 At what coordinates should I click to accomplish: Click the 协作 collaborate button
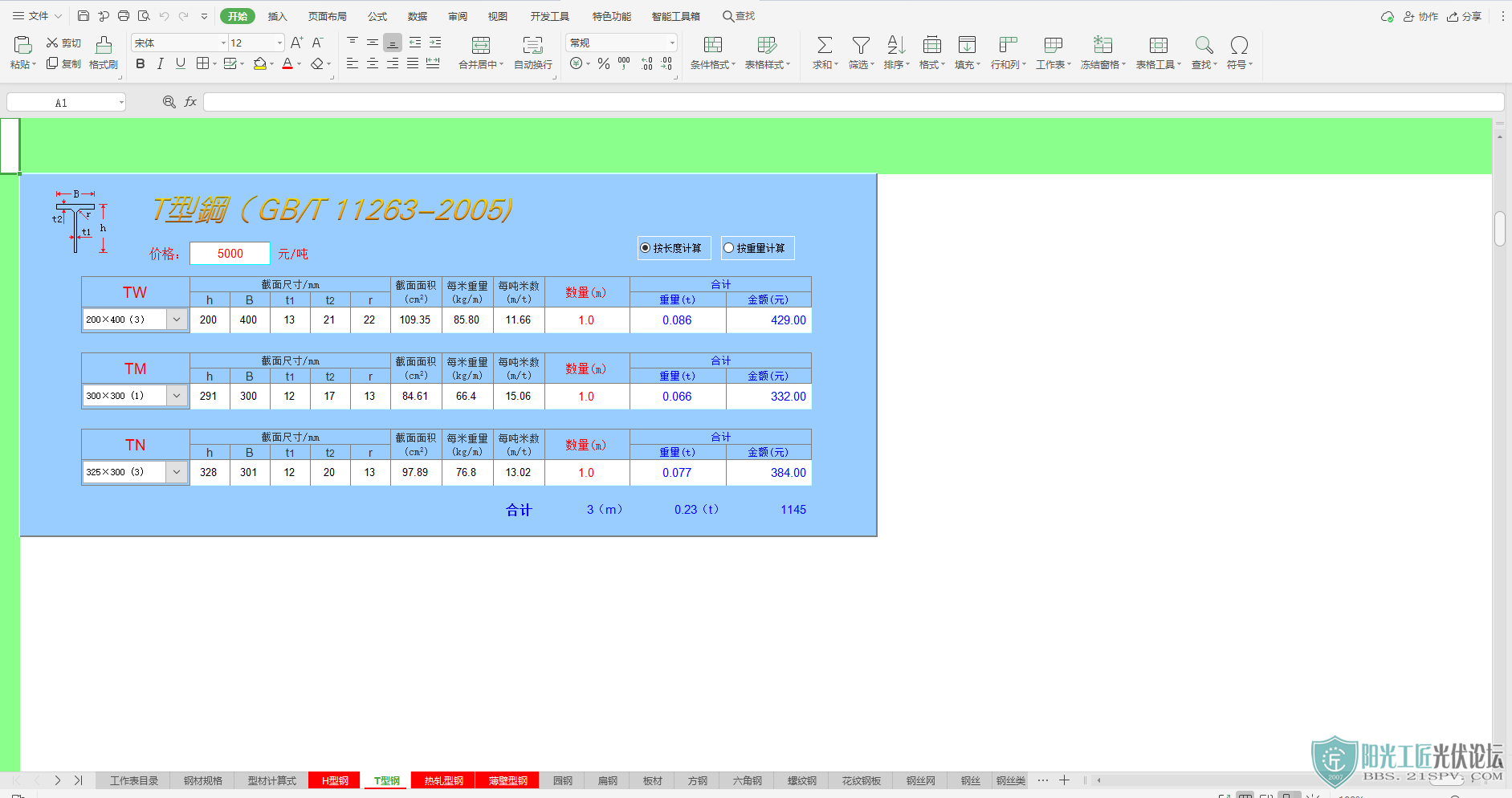[1420, 16]
